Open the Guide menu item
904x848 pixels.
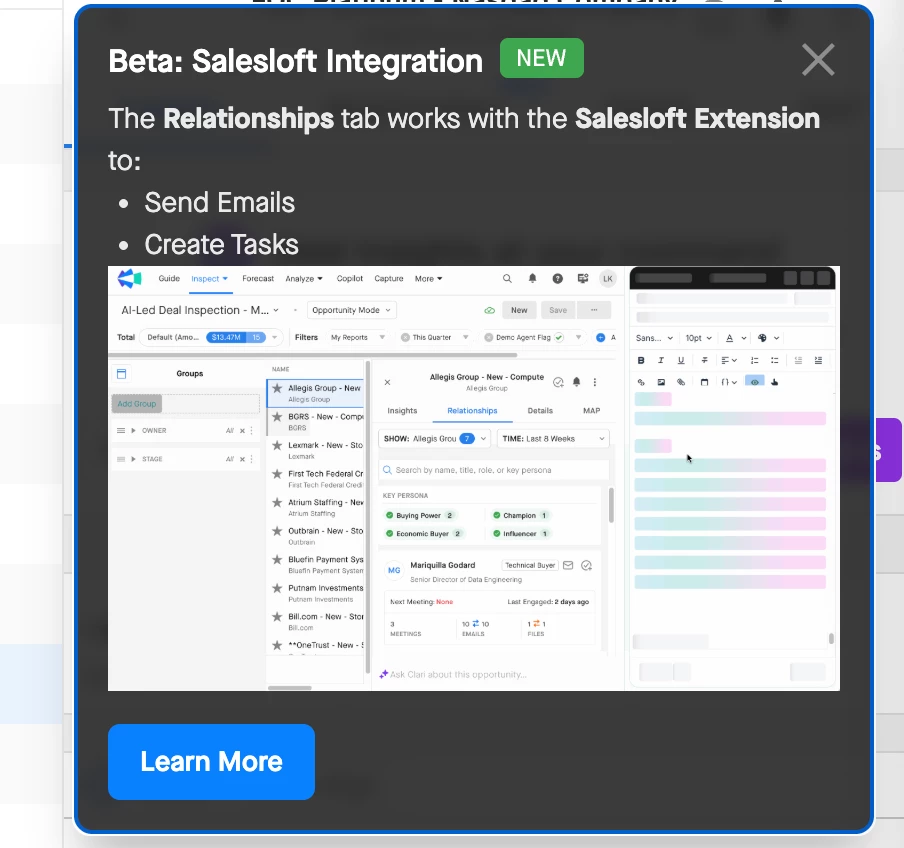(169, 278)
